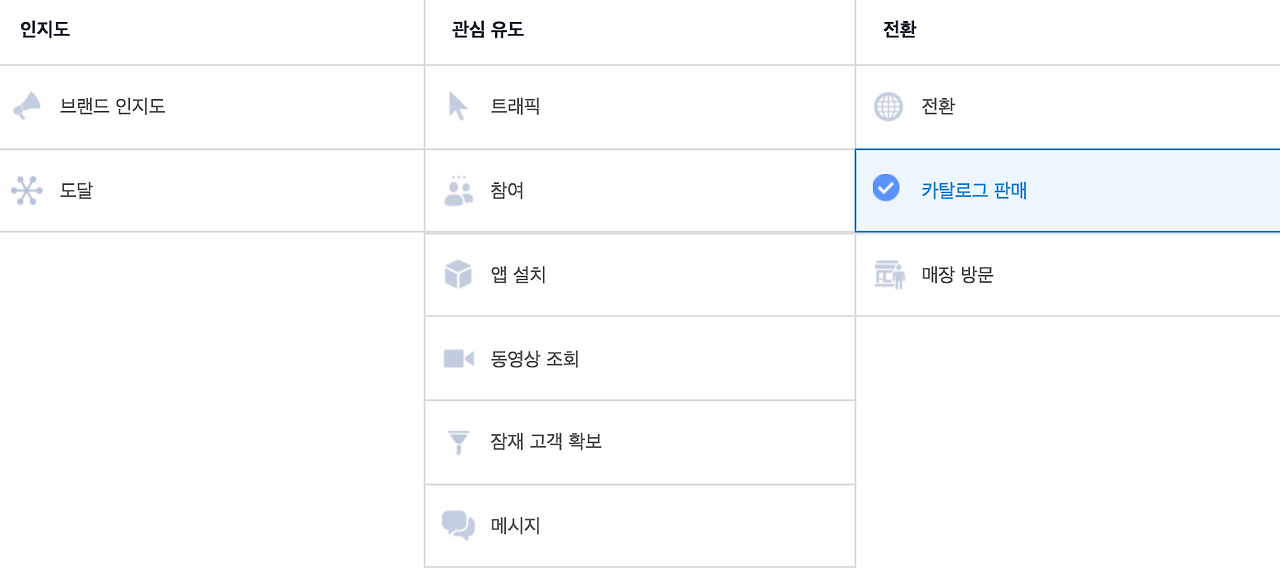The width and height of the screenshot is (1280, 577).
Task: Choose 전환 as the campaign objective
Action: point(1000,107)
